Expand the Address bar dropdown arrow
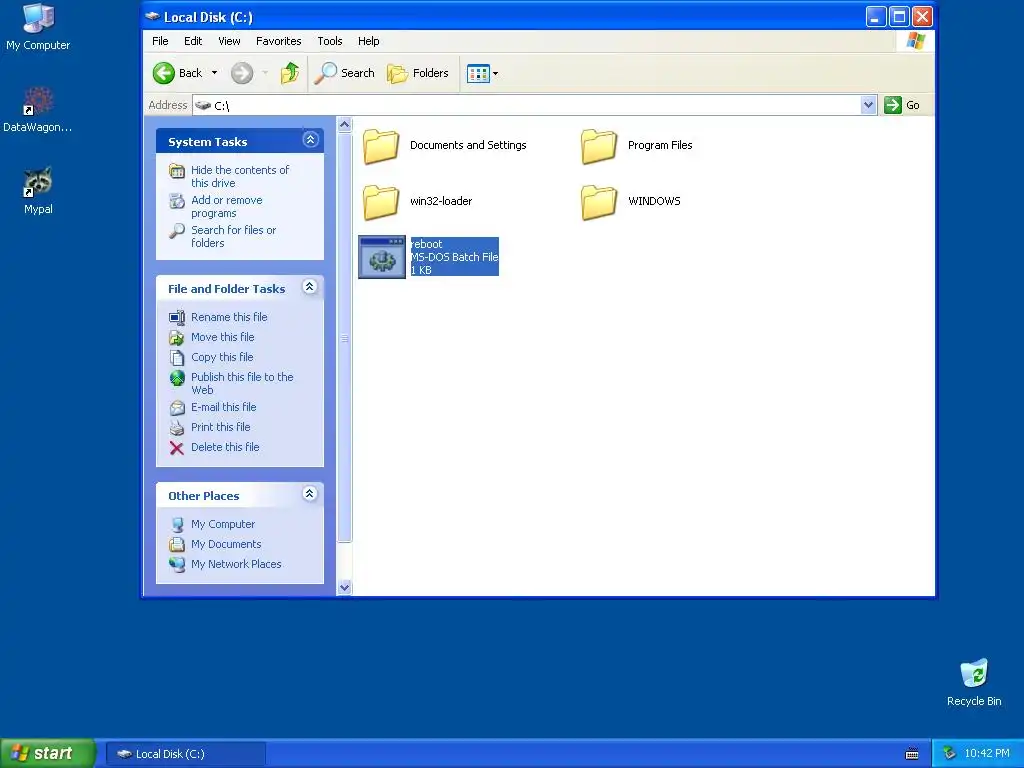Screen dimensions: 1024x768 tap(868, 105)
